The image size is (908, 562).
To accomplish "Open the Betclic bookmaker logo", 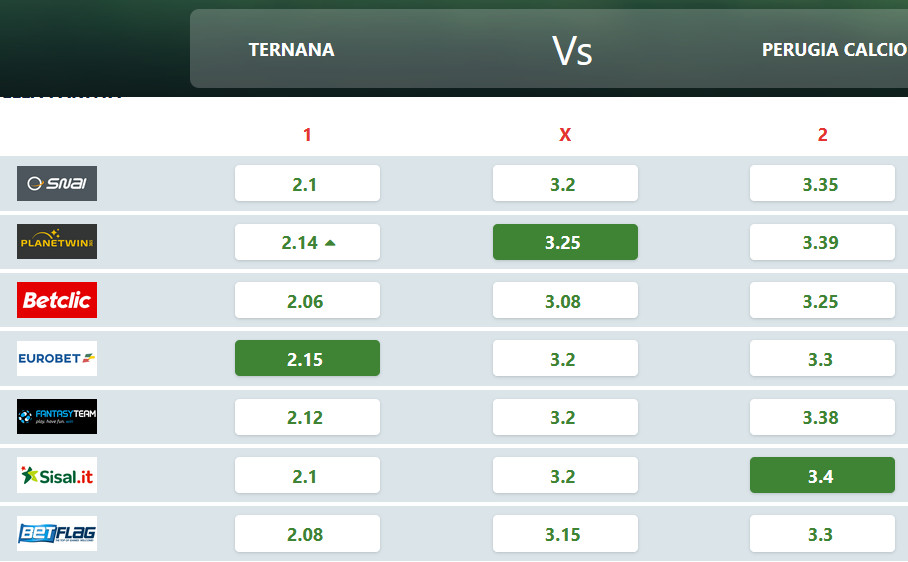I will pos(57,300).
